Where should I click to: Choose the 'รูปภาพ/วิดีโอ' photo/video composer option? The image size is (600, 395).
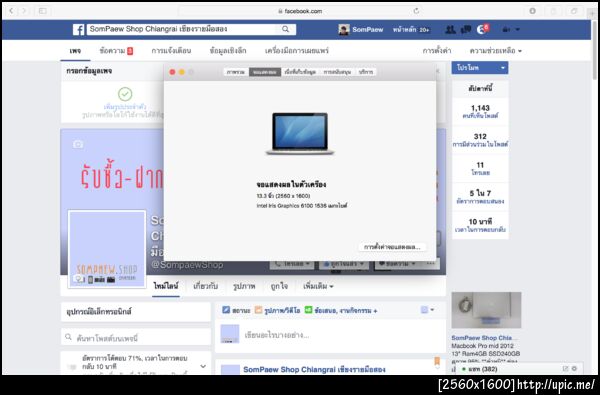(x=277, y=310)
